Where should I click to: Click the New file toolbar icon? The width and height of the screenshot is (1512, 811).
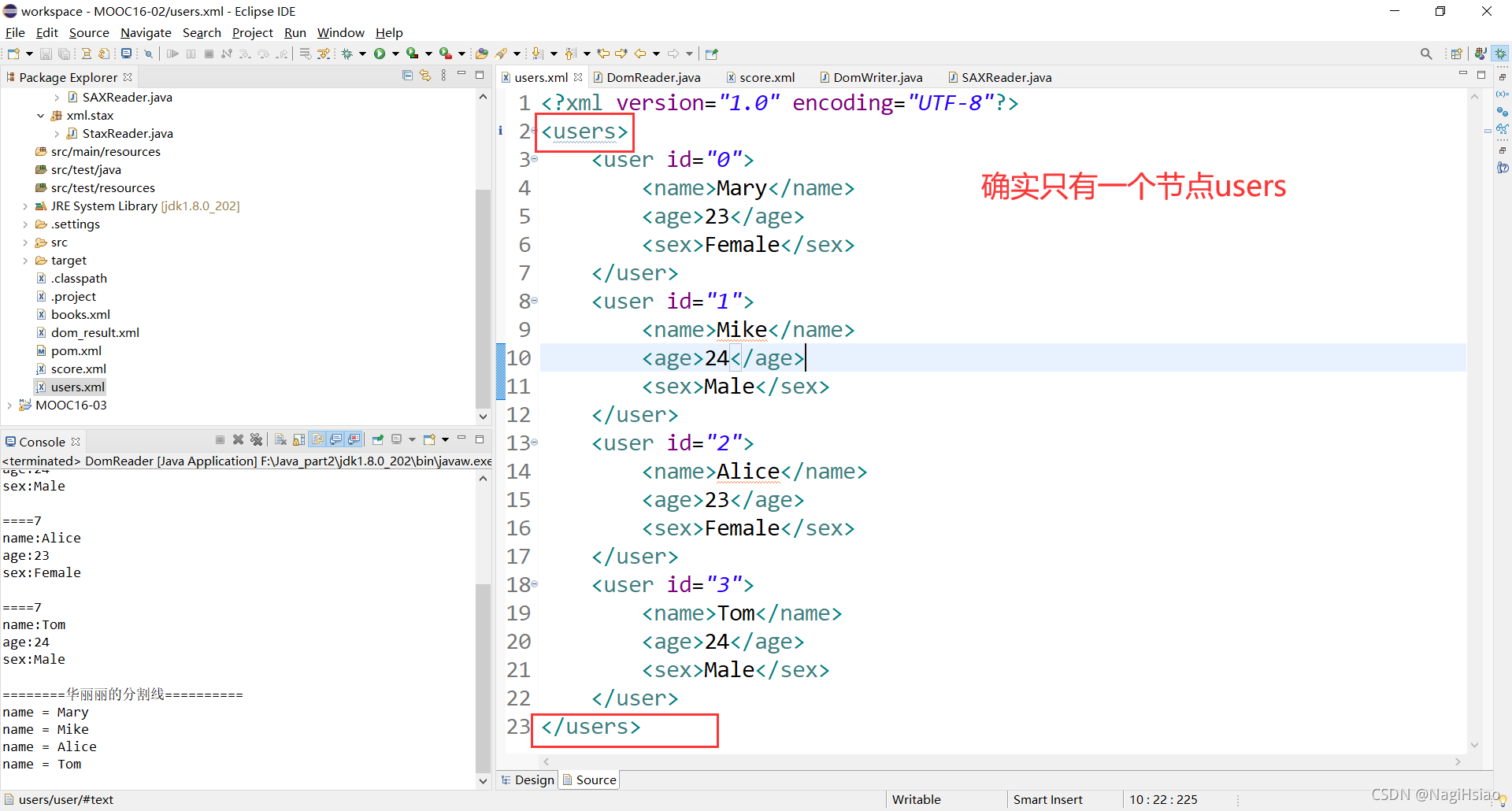13,54
